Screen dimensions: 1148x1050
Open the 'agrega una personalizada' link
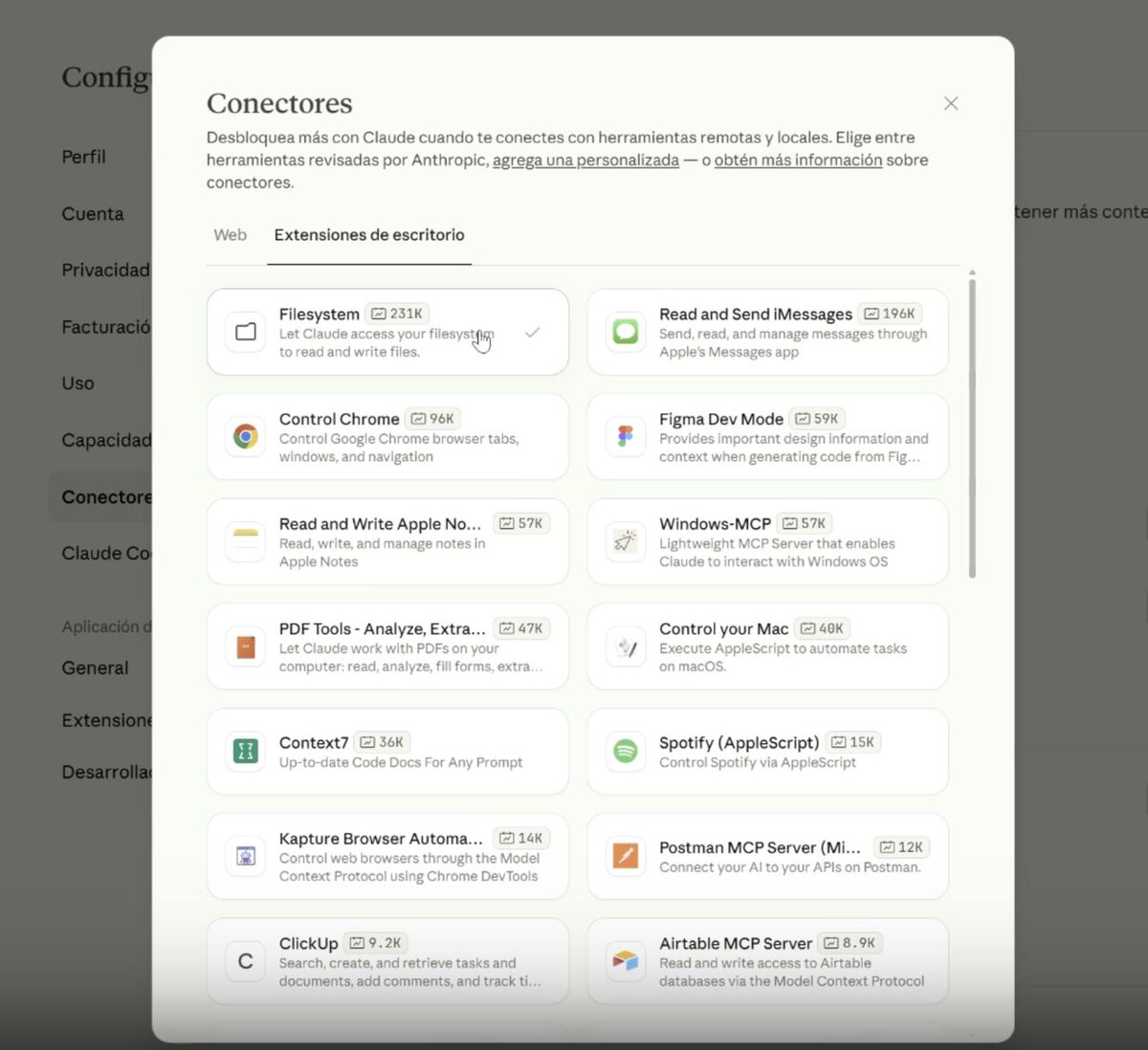click(585, 161)
